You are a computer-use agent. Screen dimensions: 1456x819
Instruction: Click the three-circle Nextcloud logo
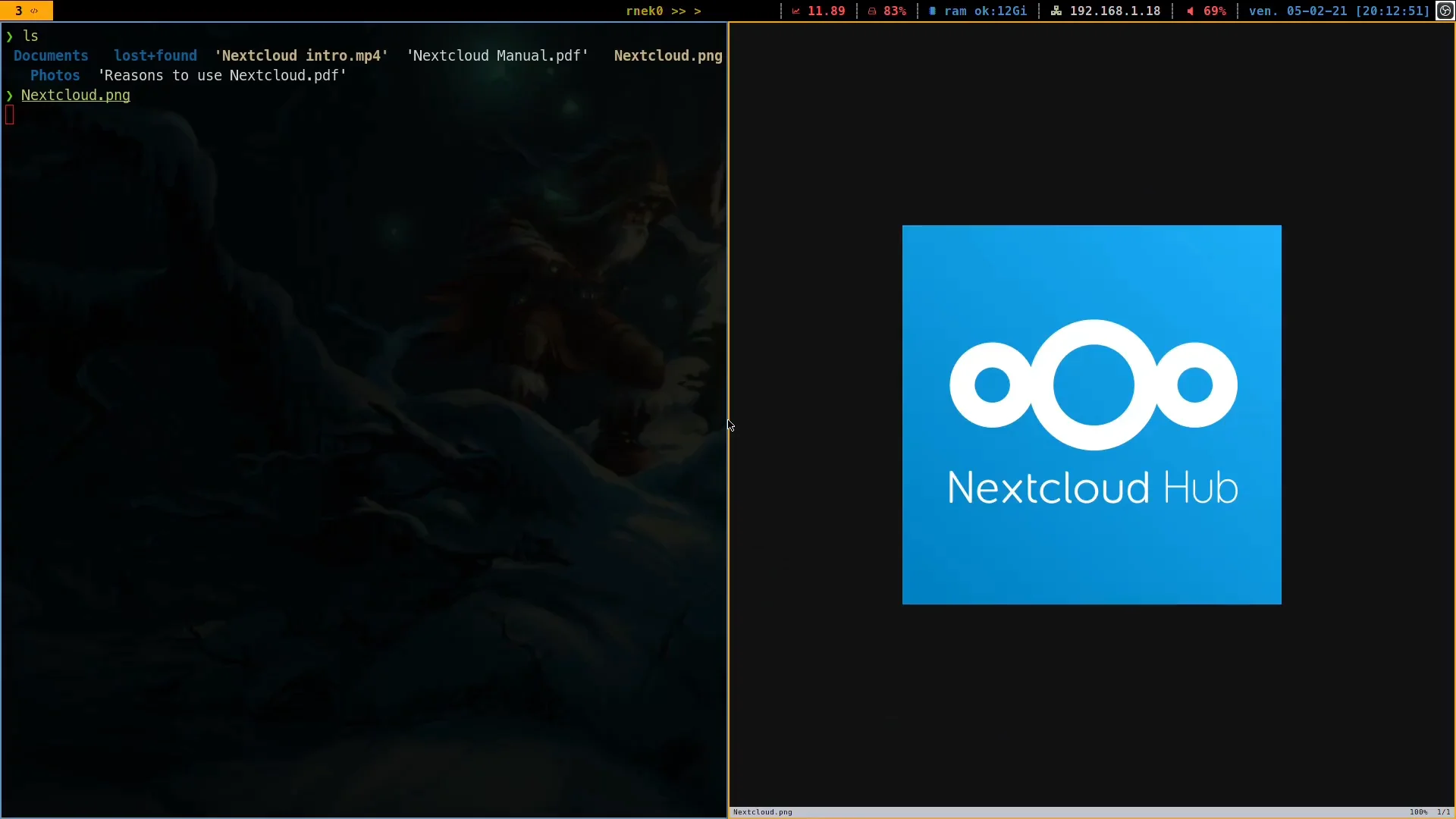1094,384
